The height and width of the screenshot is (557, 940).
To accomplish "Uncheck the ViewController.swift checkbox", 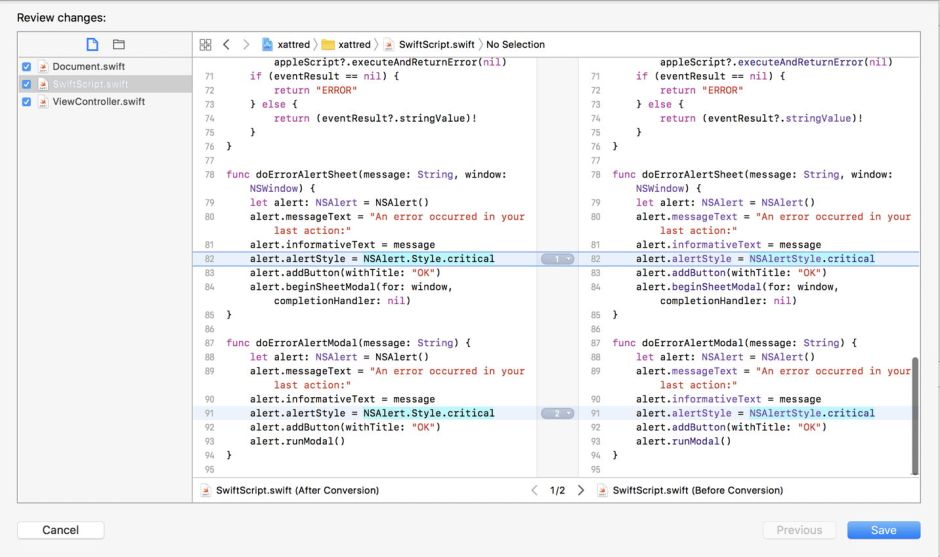I will pyautogui.click(x=27, y=102).
